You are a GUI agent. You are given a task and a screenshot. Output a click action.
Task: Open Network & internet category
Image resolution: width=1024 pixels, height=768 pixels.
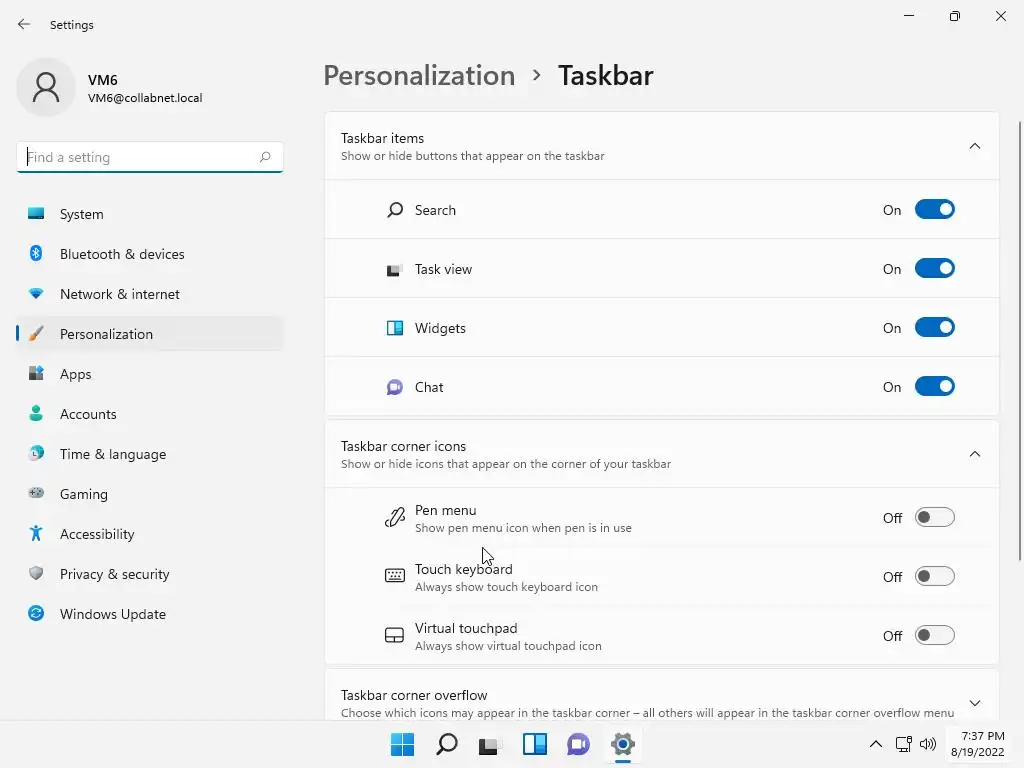pyautogui.click(x=150, y=294)
